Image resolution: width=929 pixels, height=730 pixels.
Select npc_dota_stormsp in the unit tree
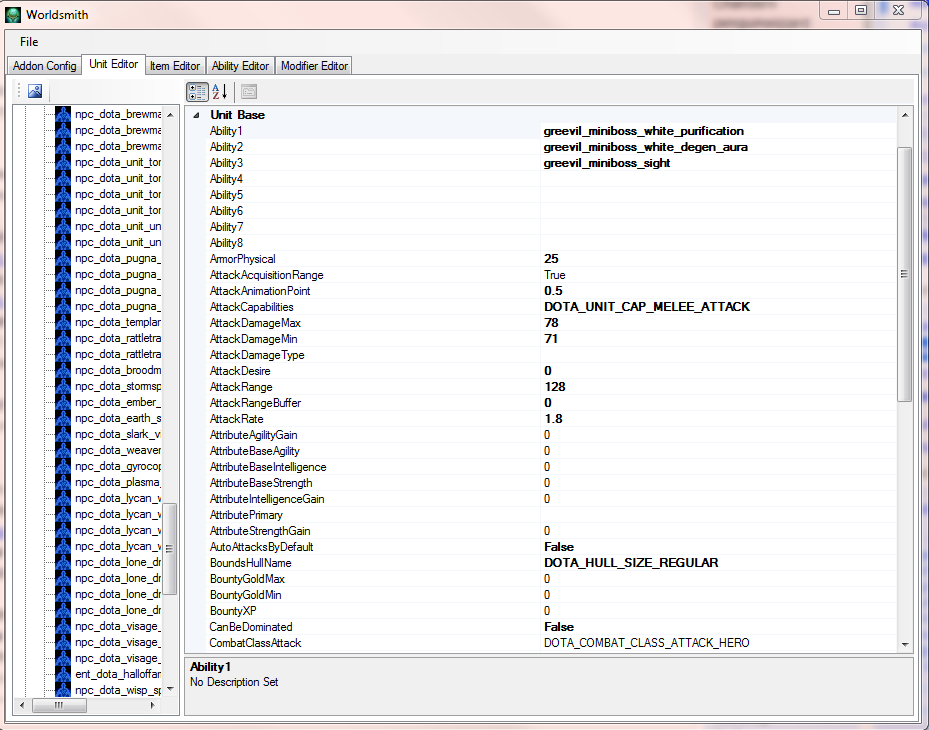click(118, 386)
